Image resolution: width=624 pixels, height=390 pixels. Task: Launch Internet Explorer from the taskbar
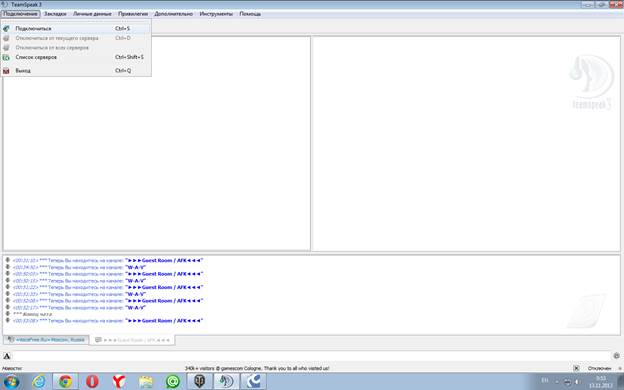pos(39,382)
